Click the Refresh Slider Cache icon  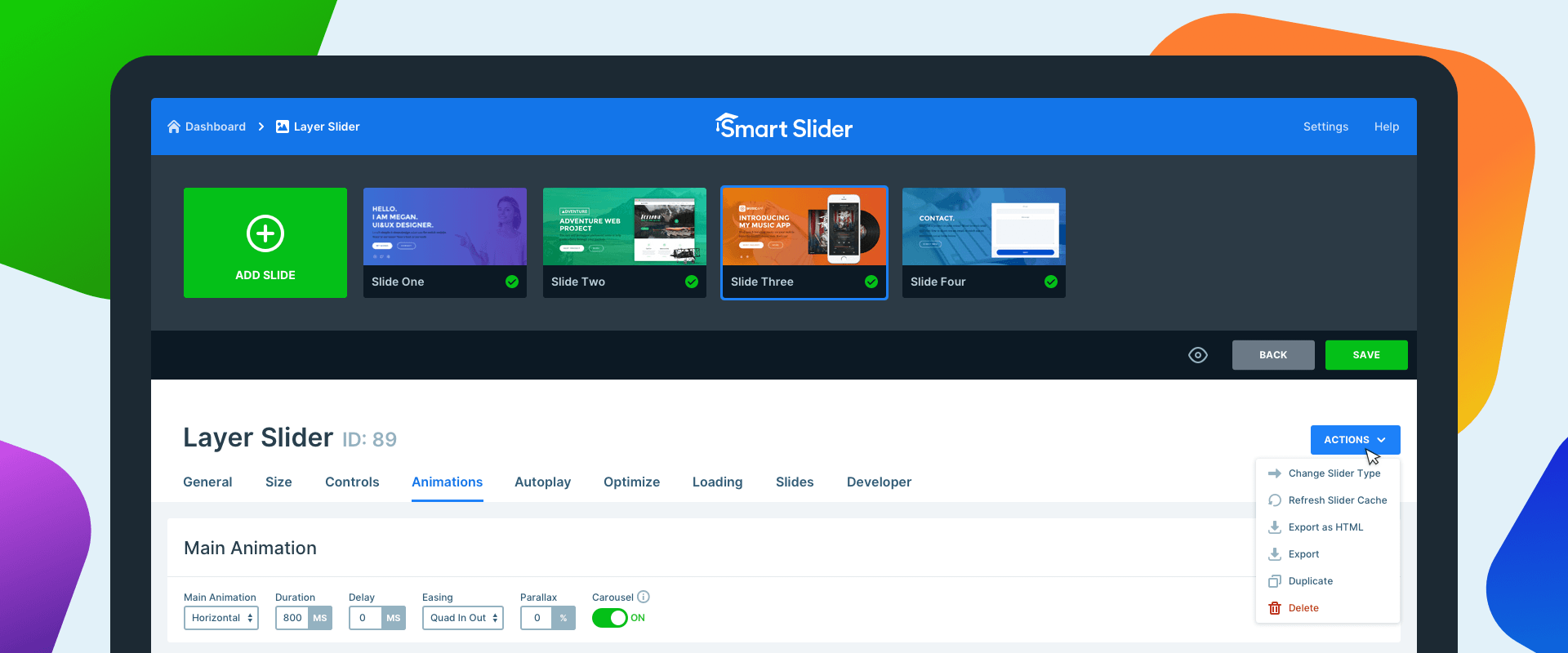tap(1275, 500)
